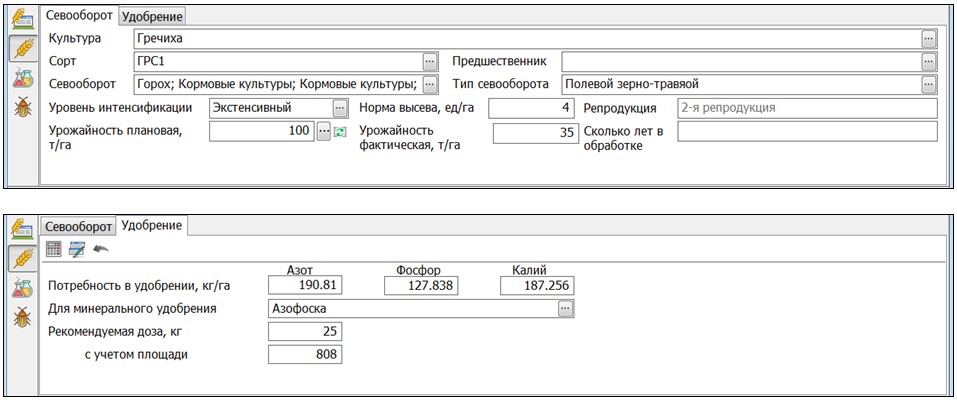
Task: Click the Норма высева input field
Action: (531, 108)
